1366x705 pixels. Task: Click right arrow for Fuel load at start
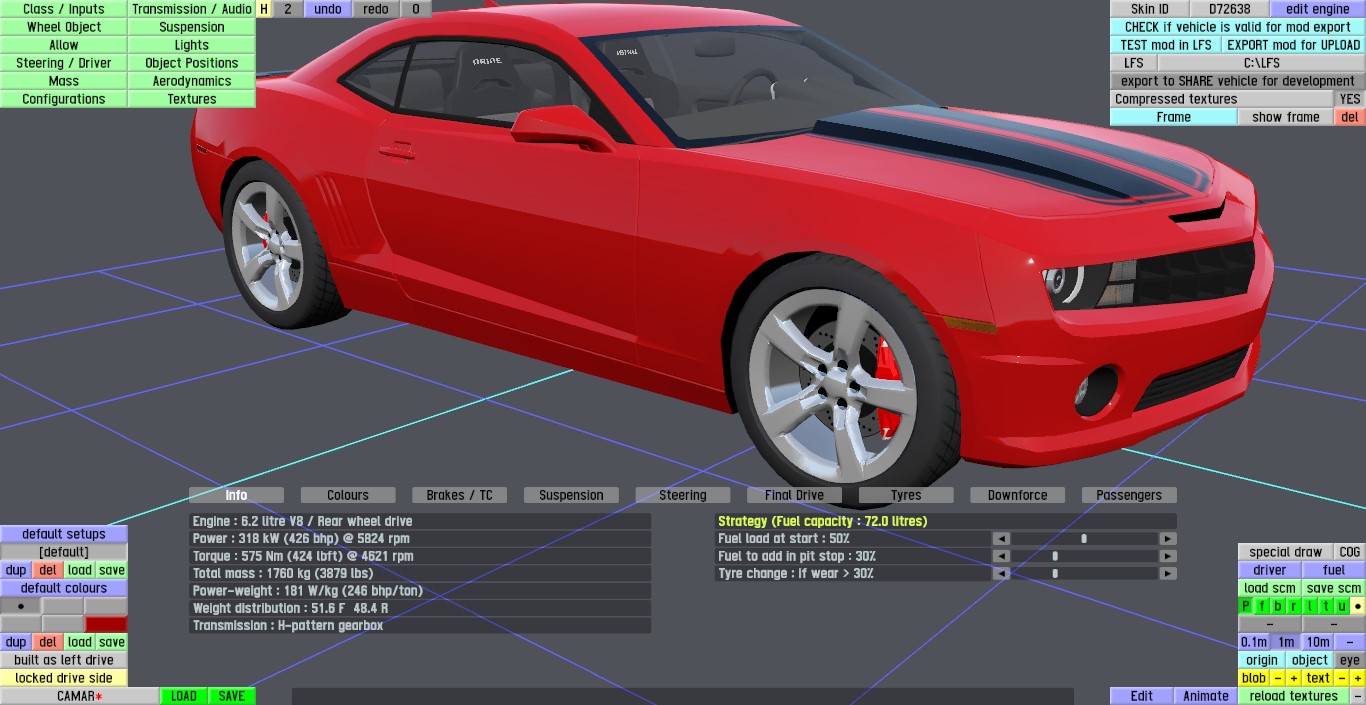point(1167,538)
